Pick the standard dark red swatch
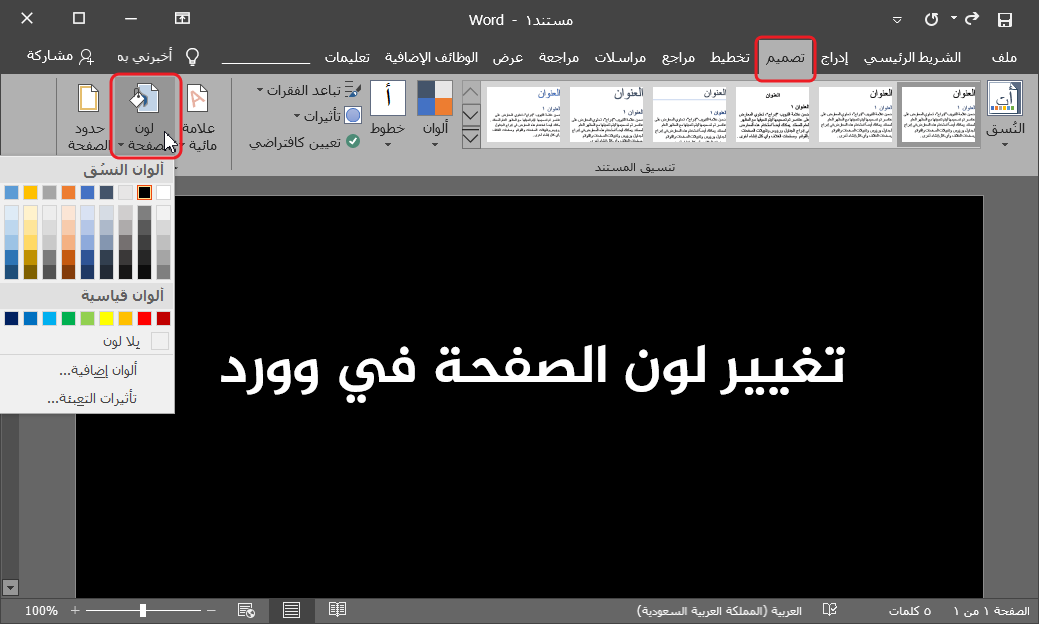 tap(163, 318)
